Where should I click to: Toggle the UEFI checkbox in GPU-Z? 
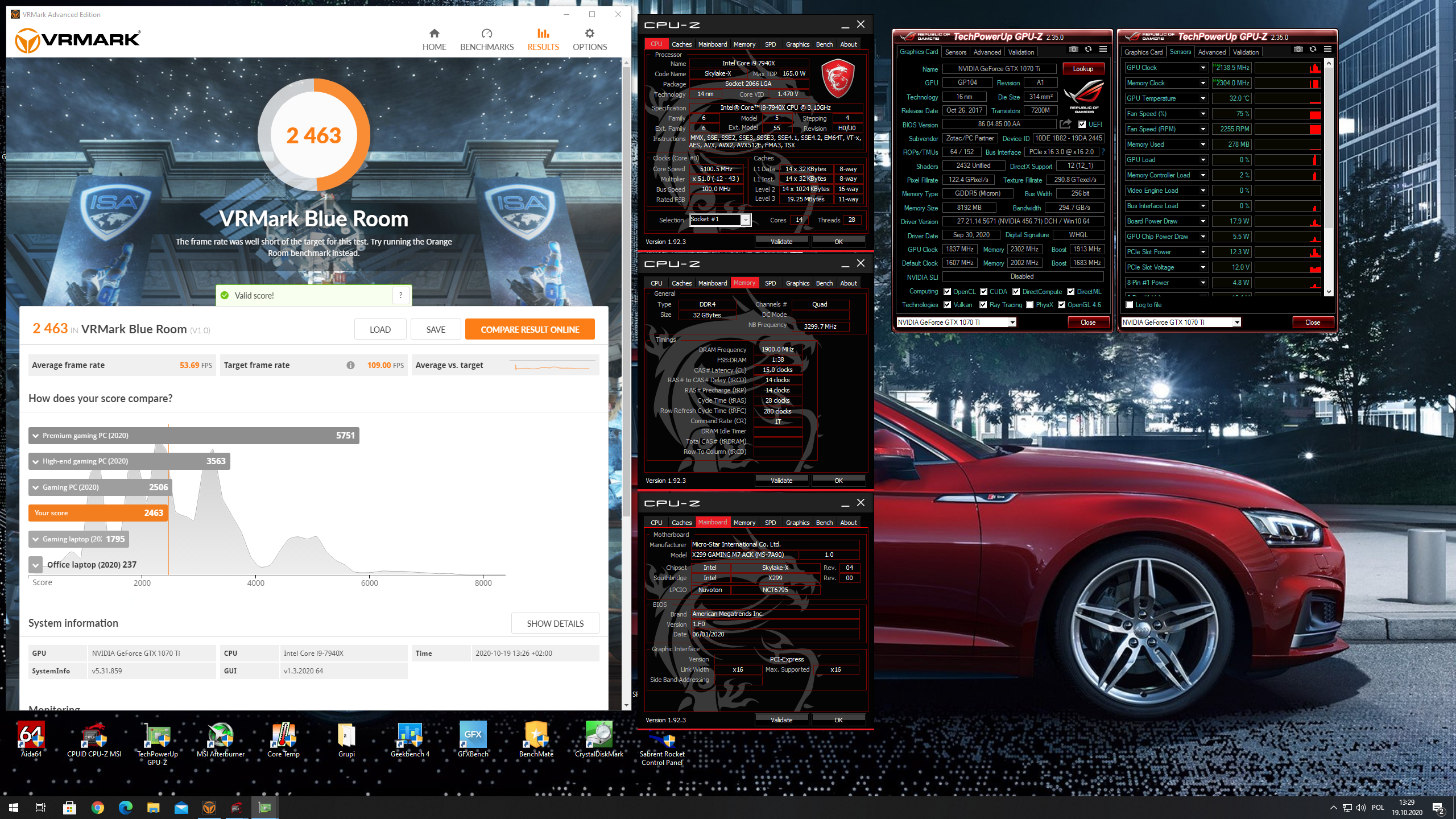click(x=1082, y=124)
